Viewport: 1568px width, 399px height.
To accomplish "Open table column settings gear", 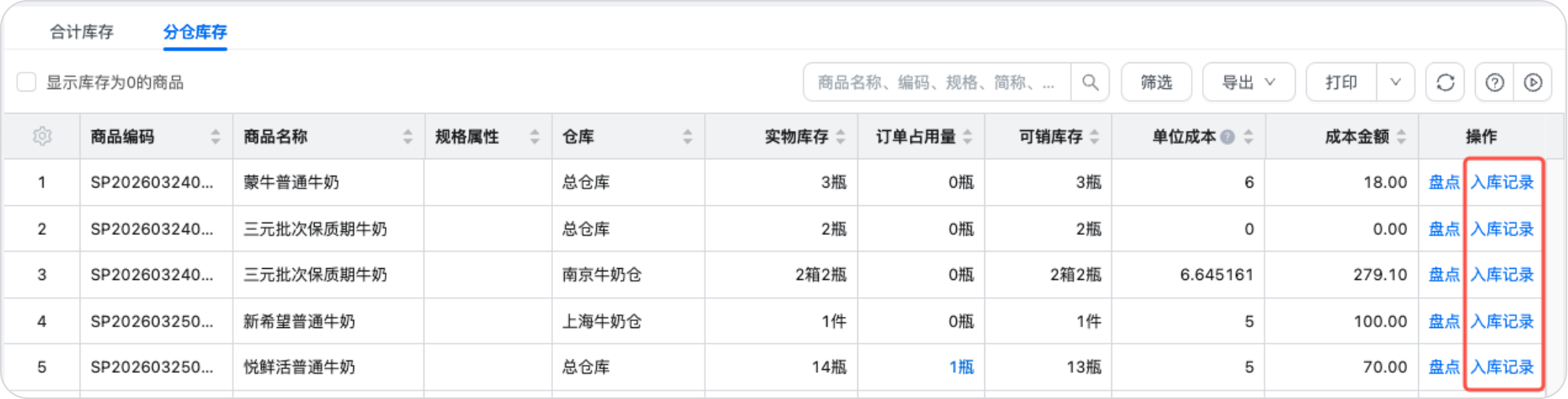I will coord(43,136).
